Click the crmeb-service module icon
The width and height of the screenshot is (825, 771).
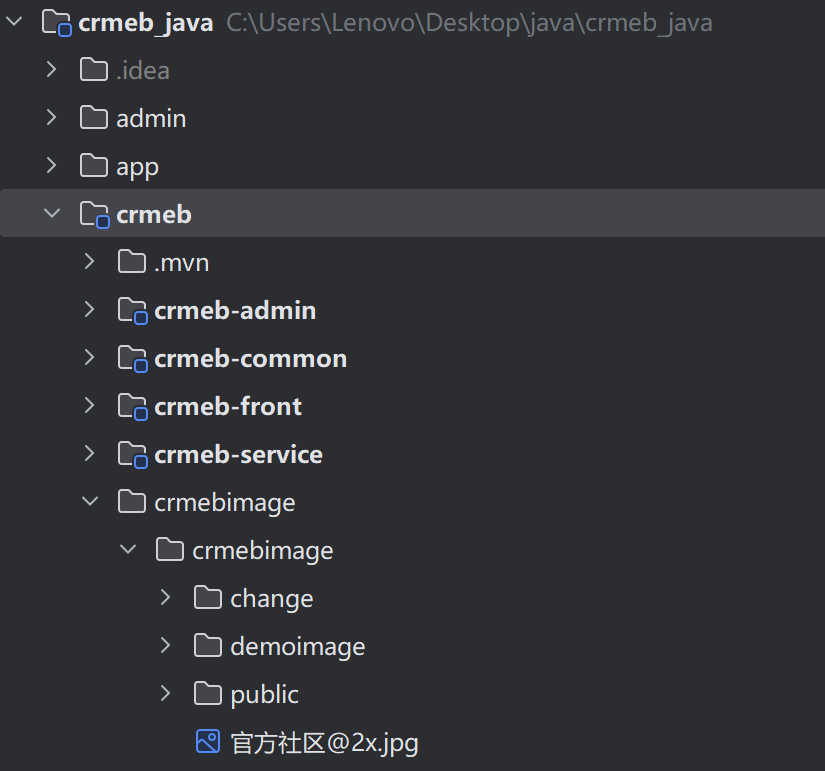click(133, 455)
